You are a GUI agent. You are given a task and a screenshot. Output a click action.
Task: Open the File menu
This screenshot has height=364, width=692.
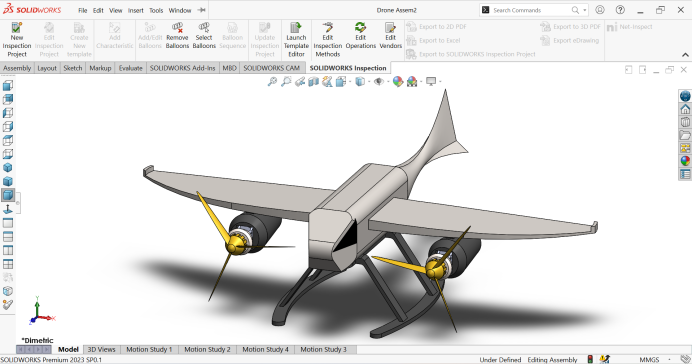pos(83,10)
